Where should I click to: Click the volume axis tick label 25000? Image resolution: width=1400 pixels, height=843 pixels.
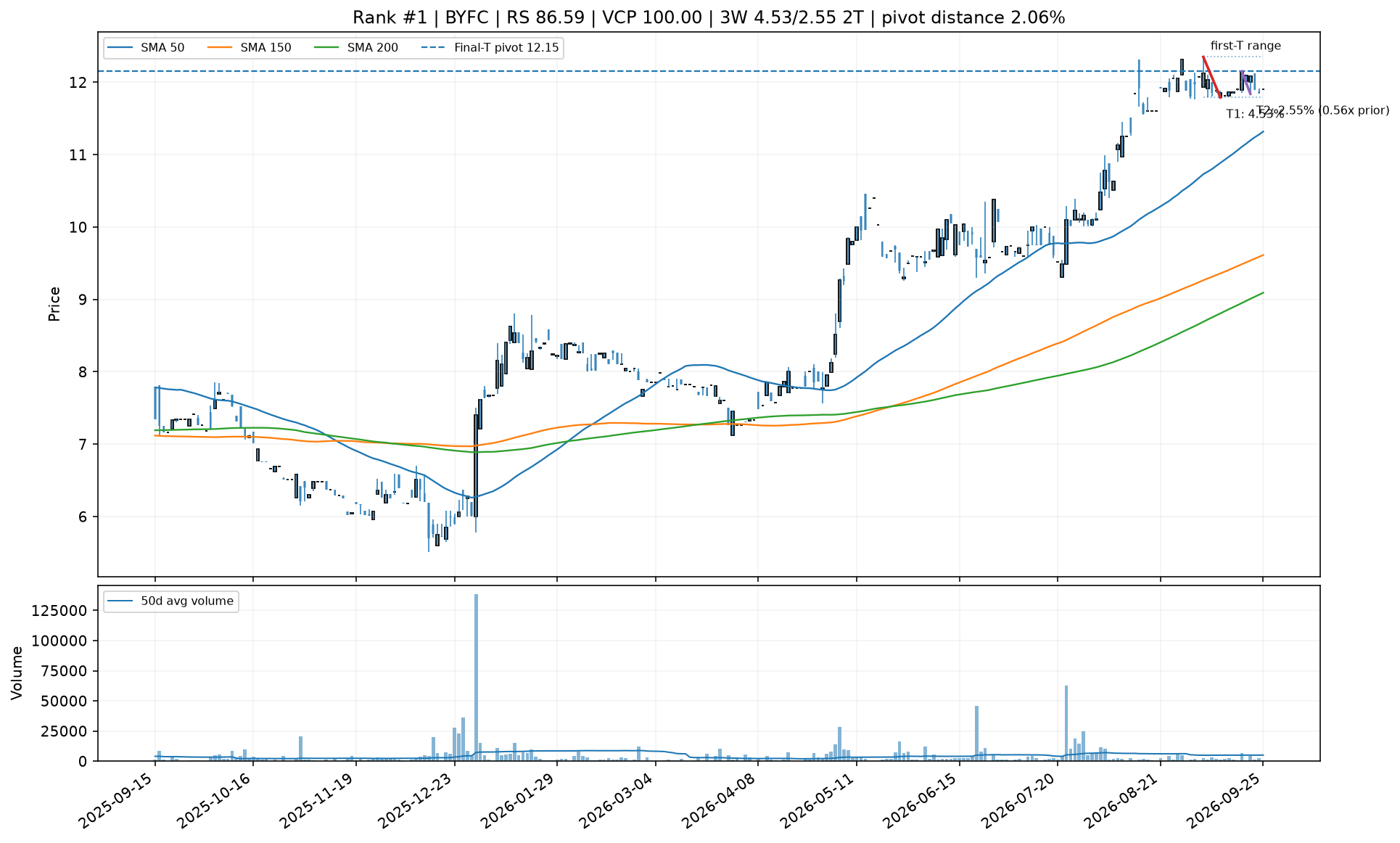[65, 731]
